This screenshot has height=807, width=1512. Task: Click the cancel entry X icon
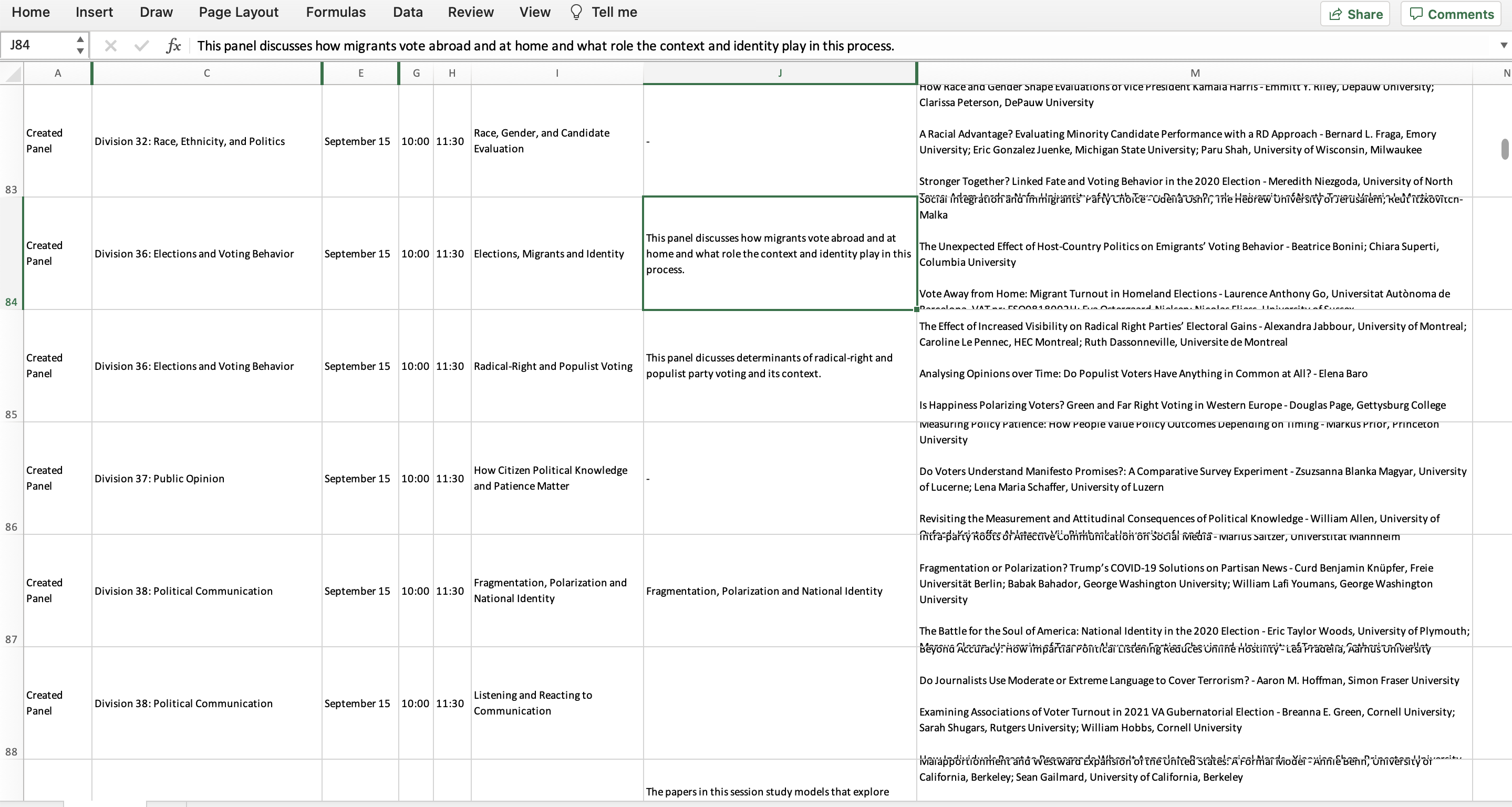click(110, 46)
